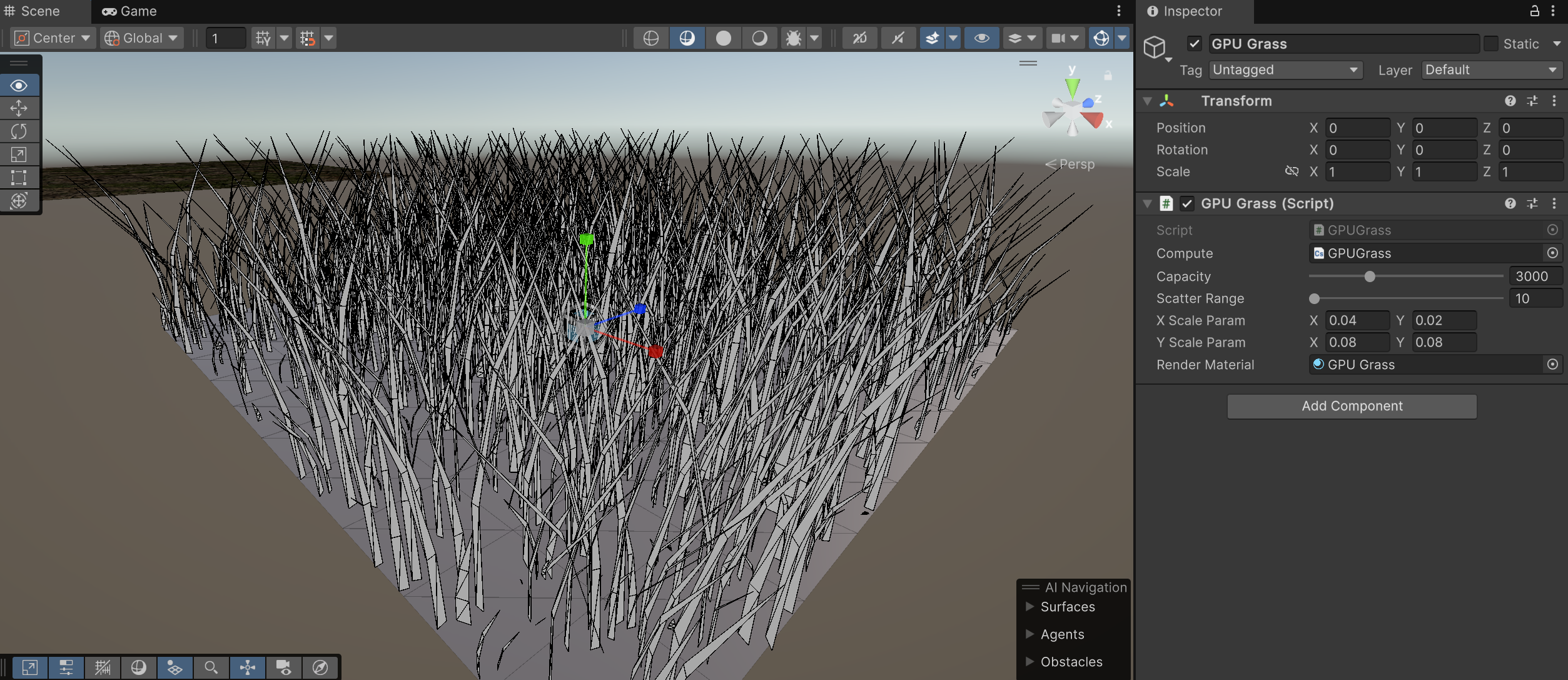
Task: Disable the GPU Grass script checkbox
Action: tap(1187, 203)
